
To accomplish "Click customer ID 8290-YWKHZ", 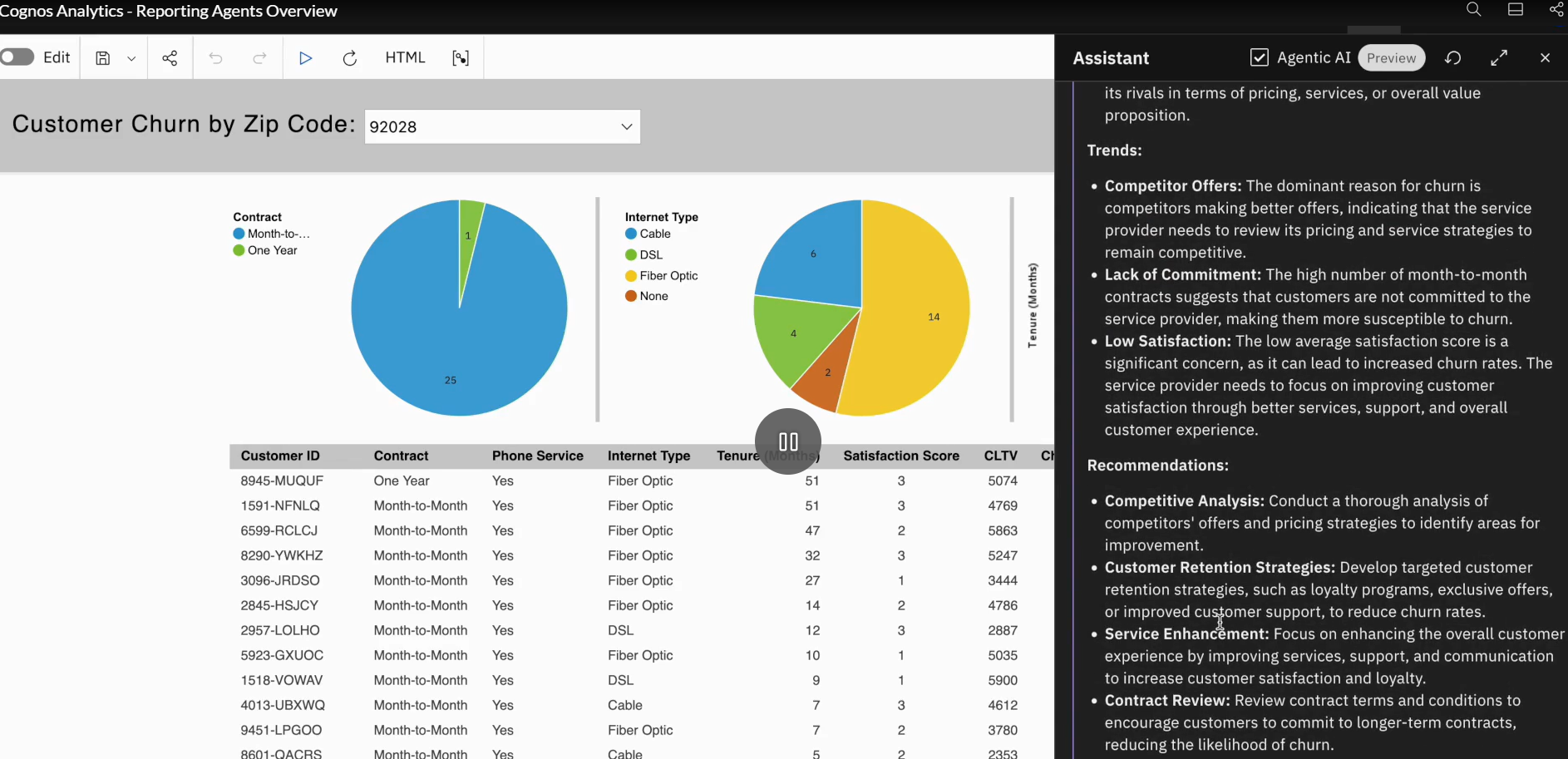I will pos(282,555).
